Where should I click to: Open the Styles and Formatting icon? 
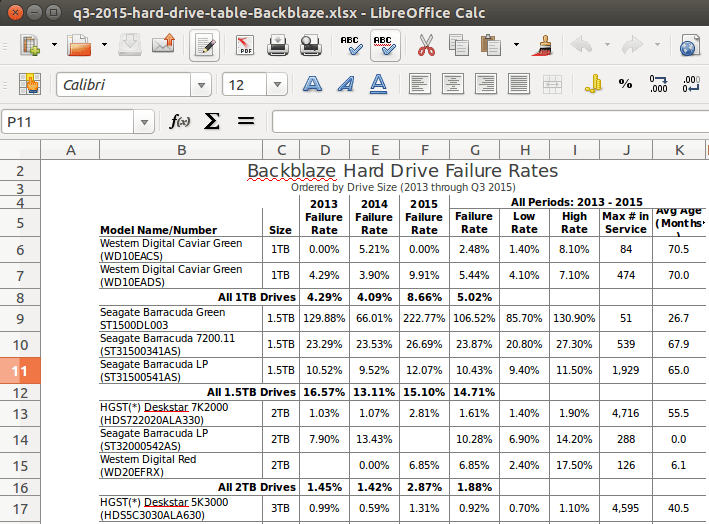point(30,84)
